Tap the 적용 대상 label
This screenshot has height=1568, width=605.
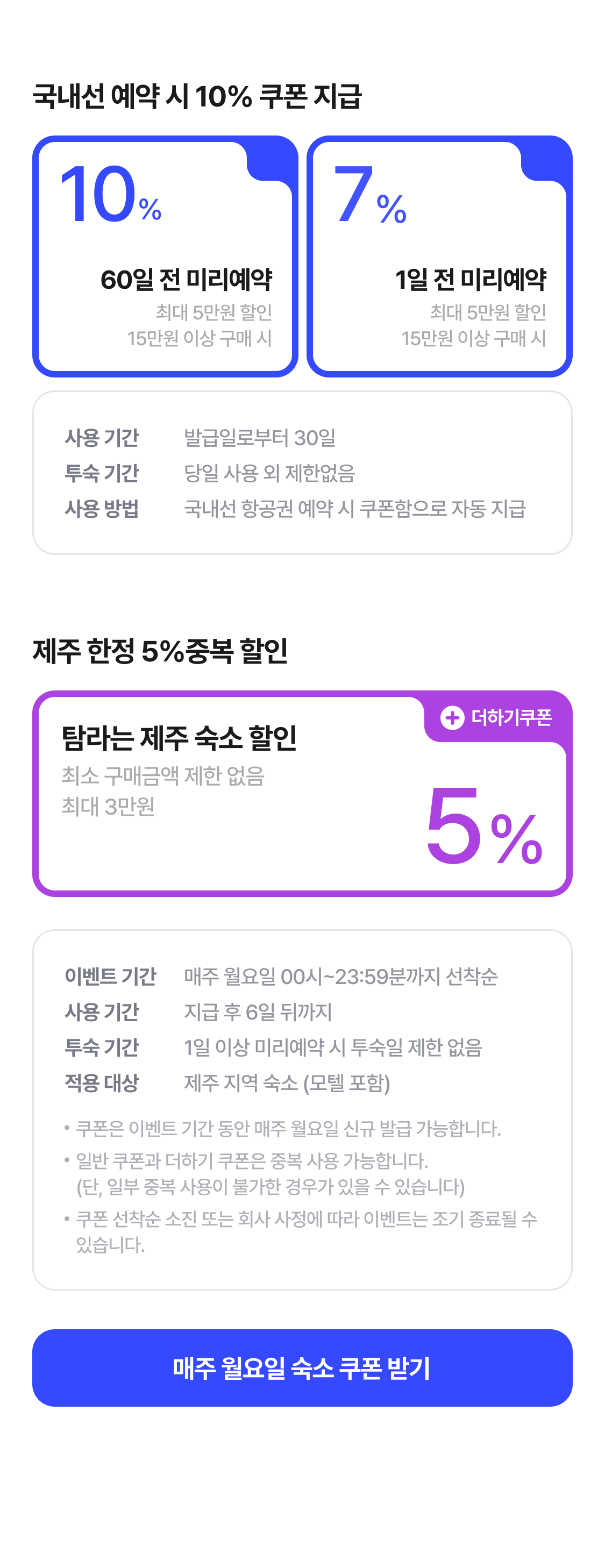pos(102,1082)
